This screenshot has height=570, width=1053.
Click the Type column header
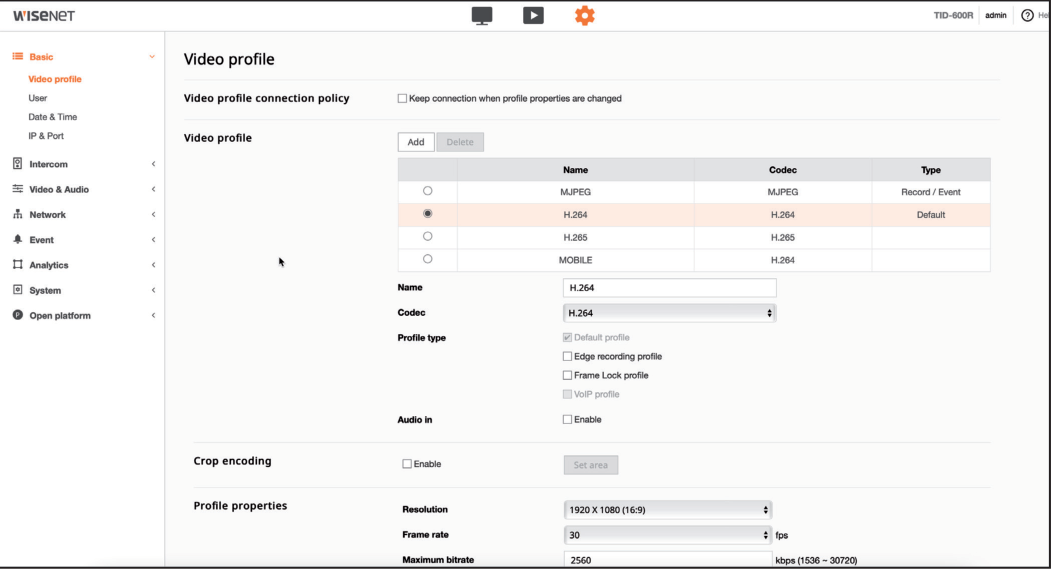pyautogui.click(x=931, y=170)
